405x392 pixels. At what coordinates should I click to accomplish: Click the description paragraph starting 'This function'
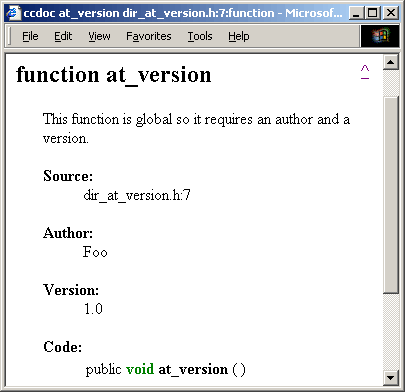[x=196, y=128]
